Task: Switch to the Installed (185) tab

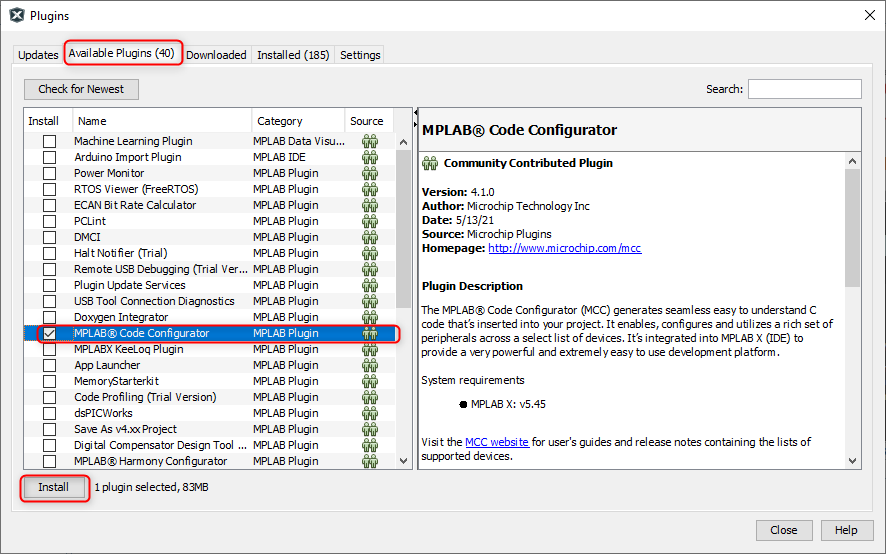Action: 293,55
